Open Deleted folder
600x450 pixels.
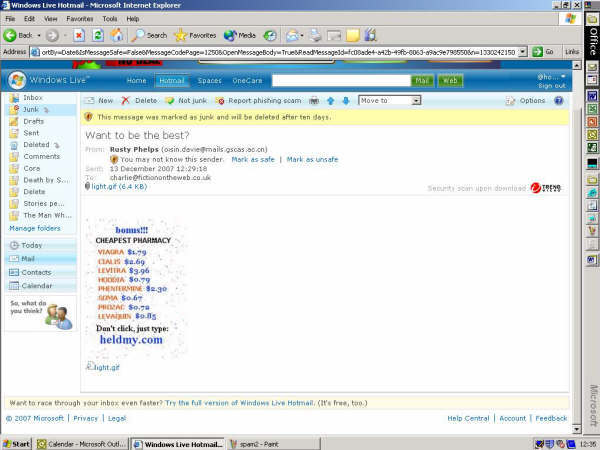click(36, 145)
